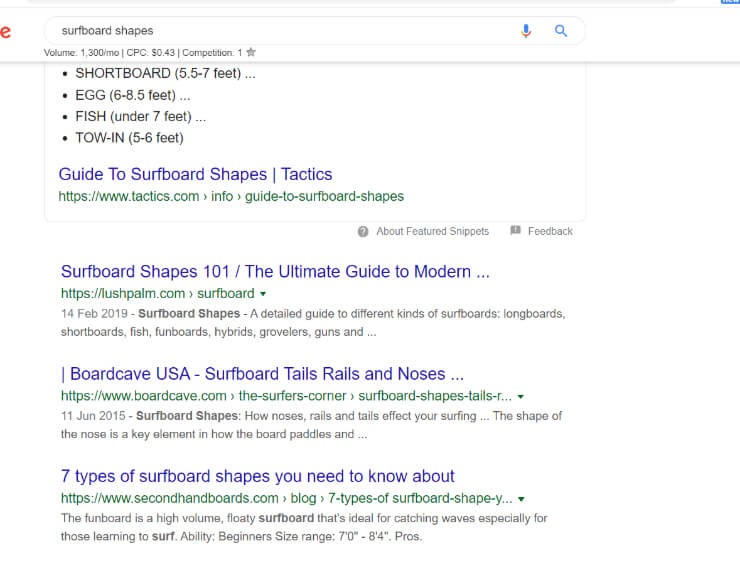
Task: Click the lushpalm snippet dated 14 Feb 2019
Action: (313, 323)
